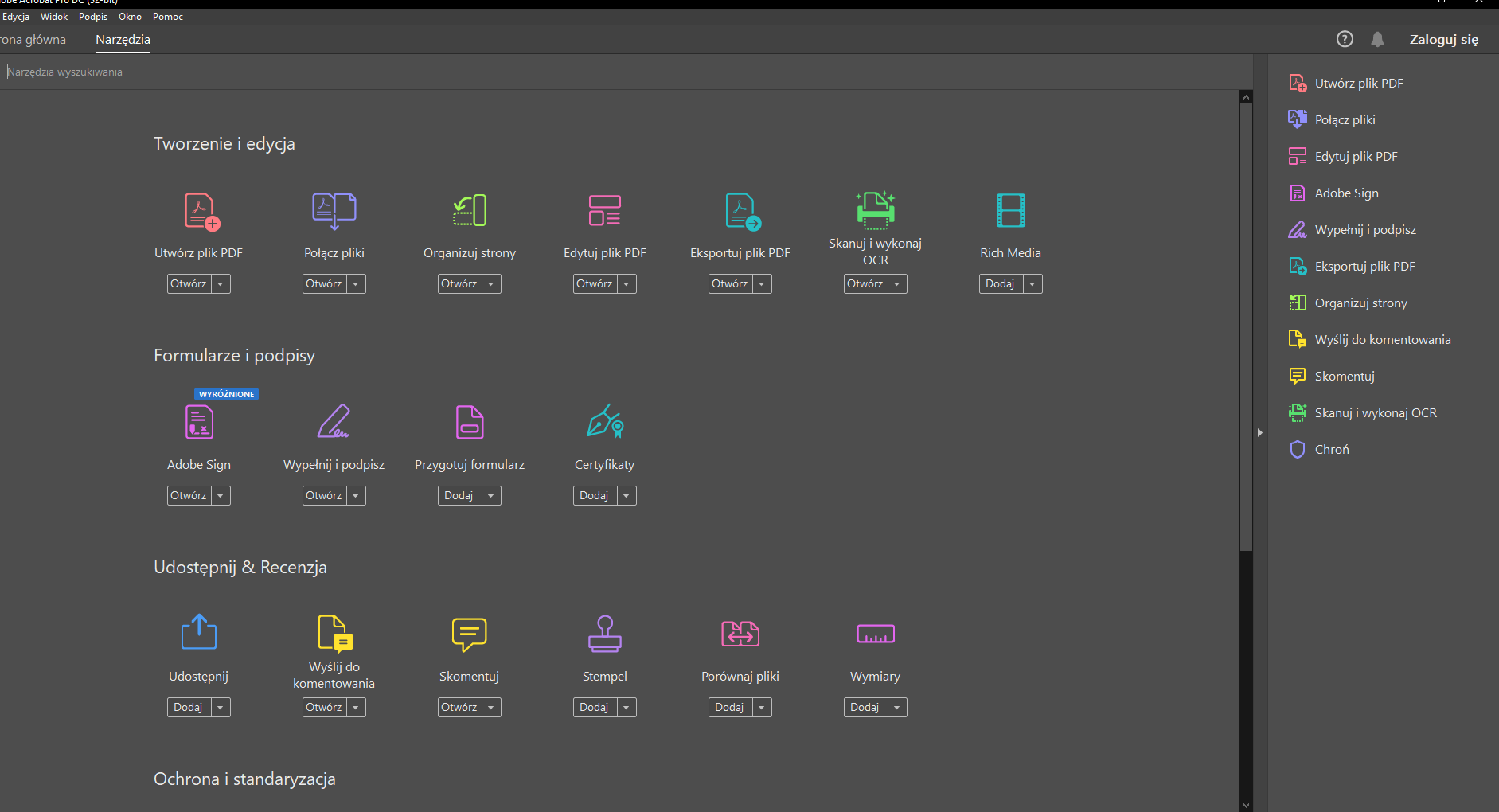This screenshot has height=812, width=1499.
Task: Select the Wymiary ruler icon
Action: 876,634
